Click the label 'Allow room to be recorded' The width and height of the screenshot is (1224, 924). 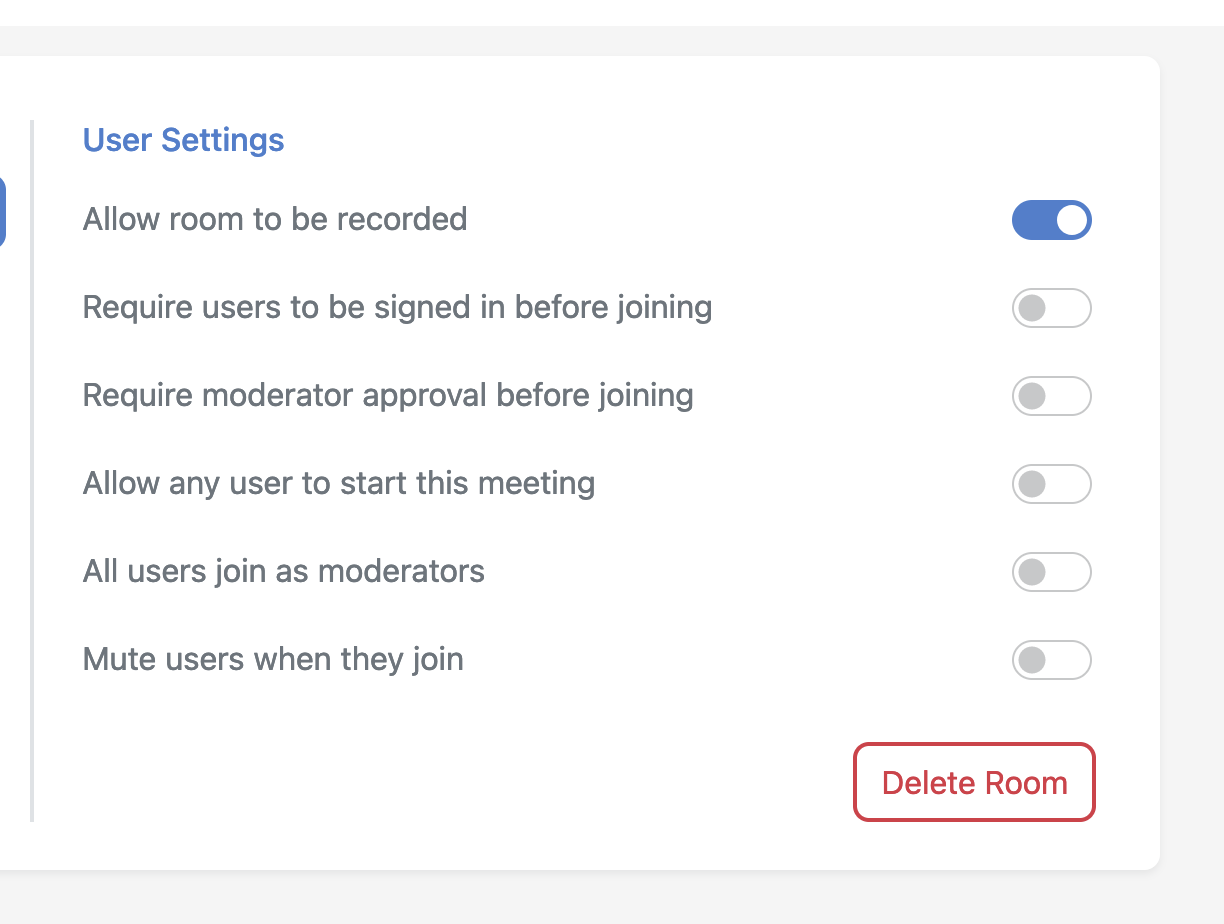274,219
